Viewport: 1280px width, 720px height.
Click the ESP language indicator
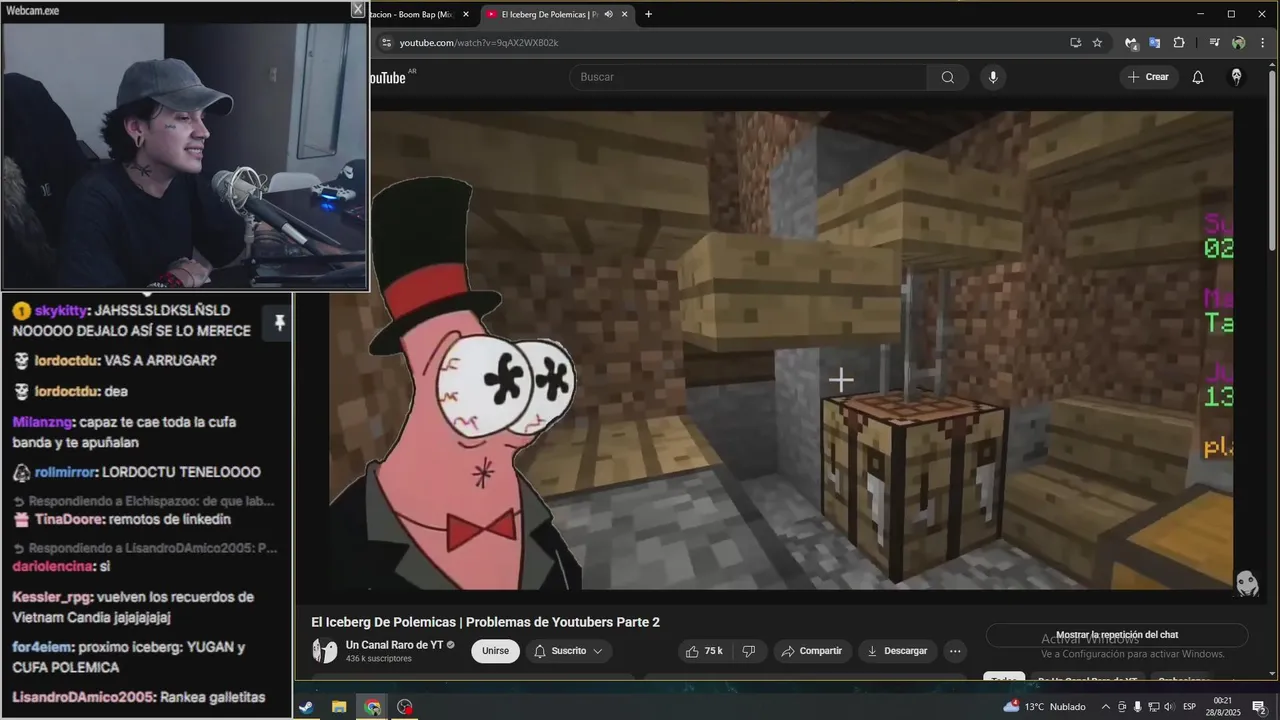tap(1190, 707)
